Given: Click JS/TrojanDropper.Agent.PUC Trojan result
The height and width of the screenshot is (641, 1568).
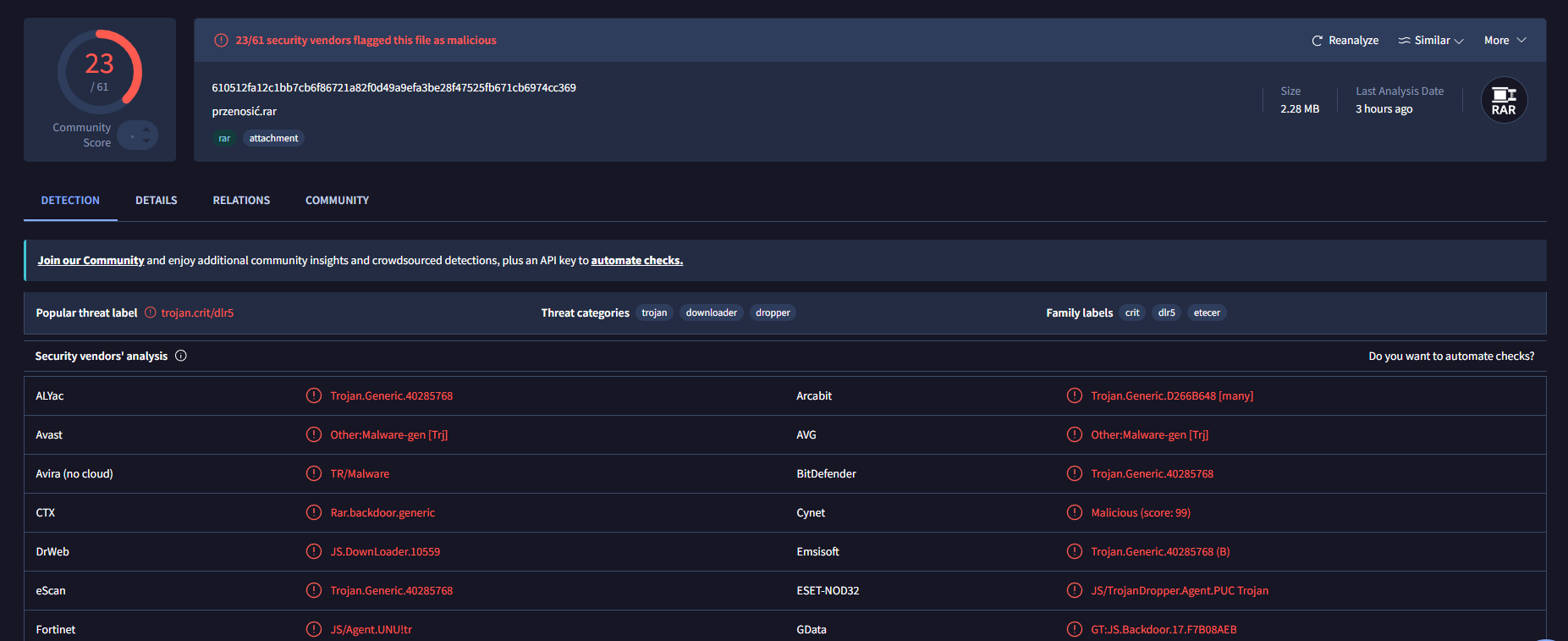Looking at the screenshot, I should tap(1180, 590).
